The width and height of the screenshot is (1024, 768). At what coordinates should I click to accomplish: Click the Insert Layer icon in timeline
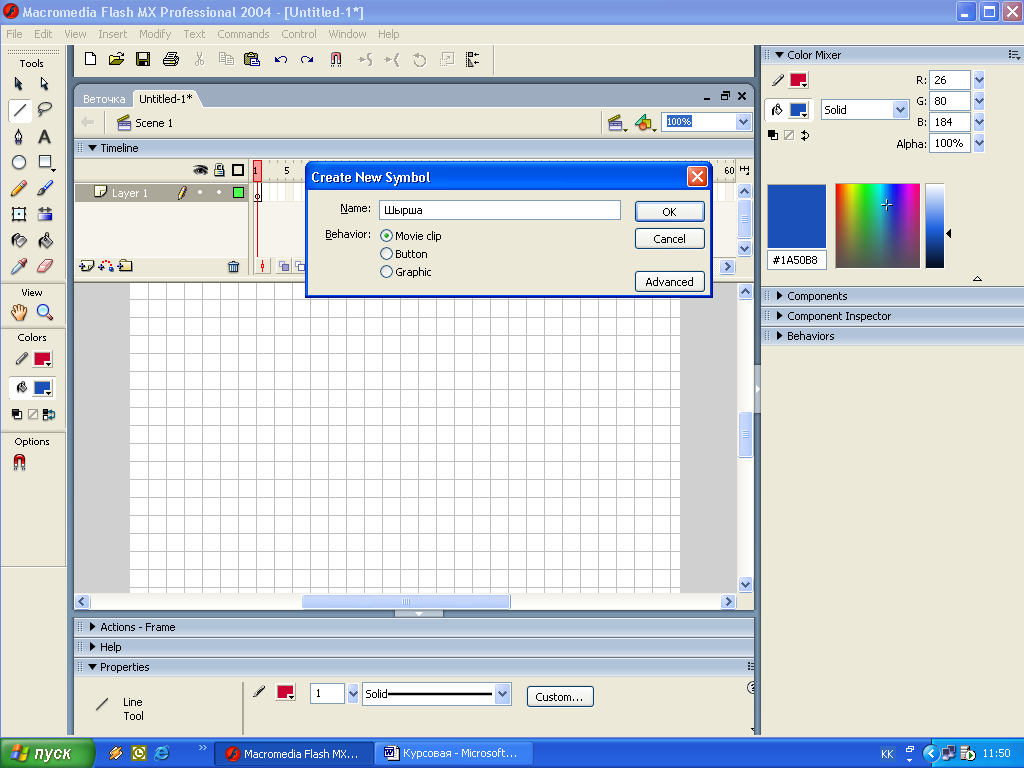(x=86, y=266)
